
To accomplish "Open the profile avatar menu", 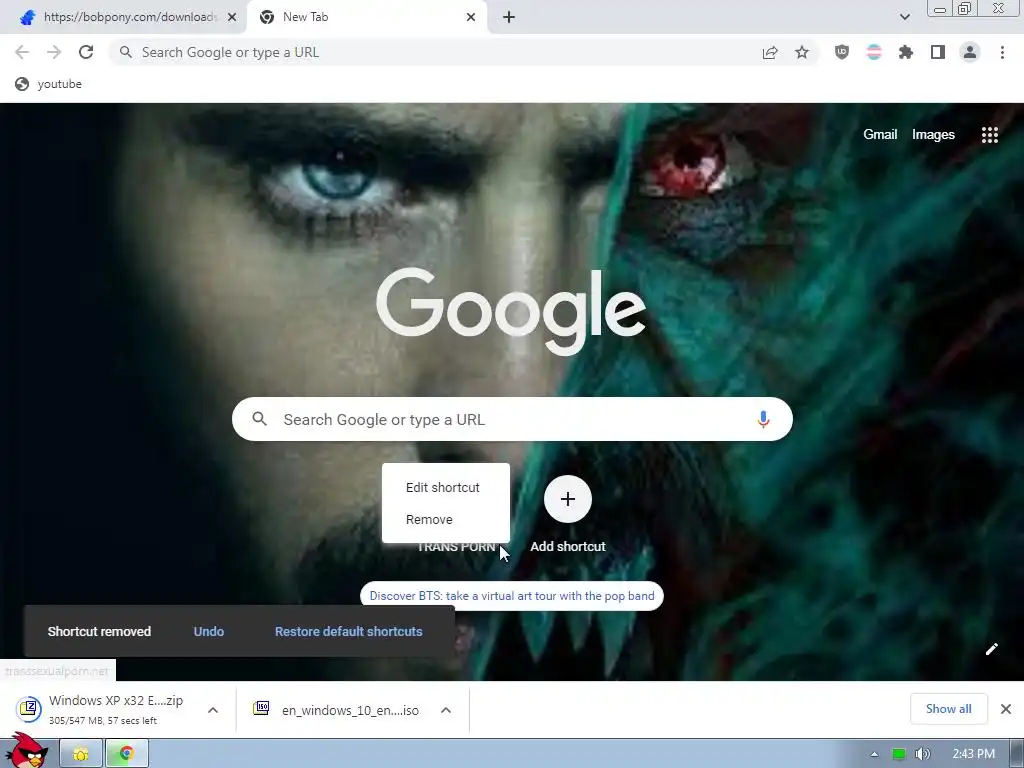I will 970,52.
